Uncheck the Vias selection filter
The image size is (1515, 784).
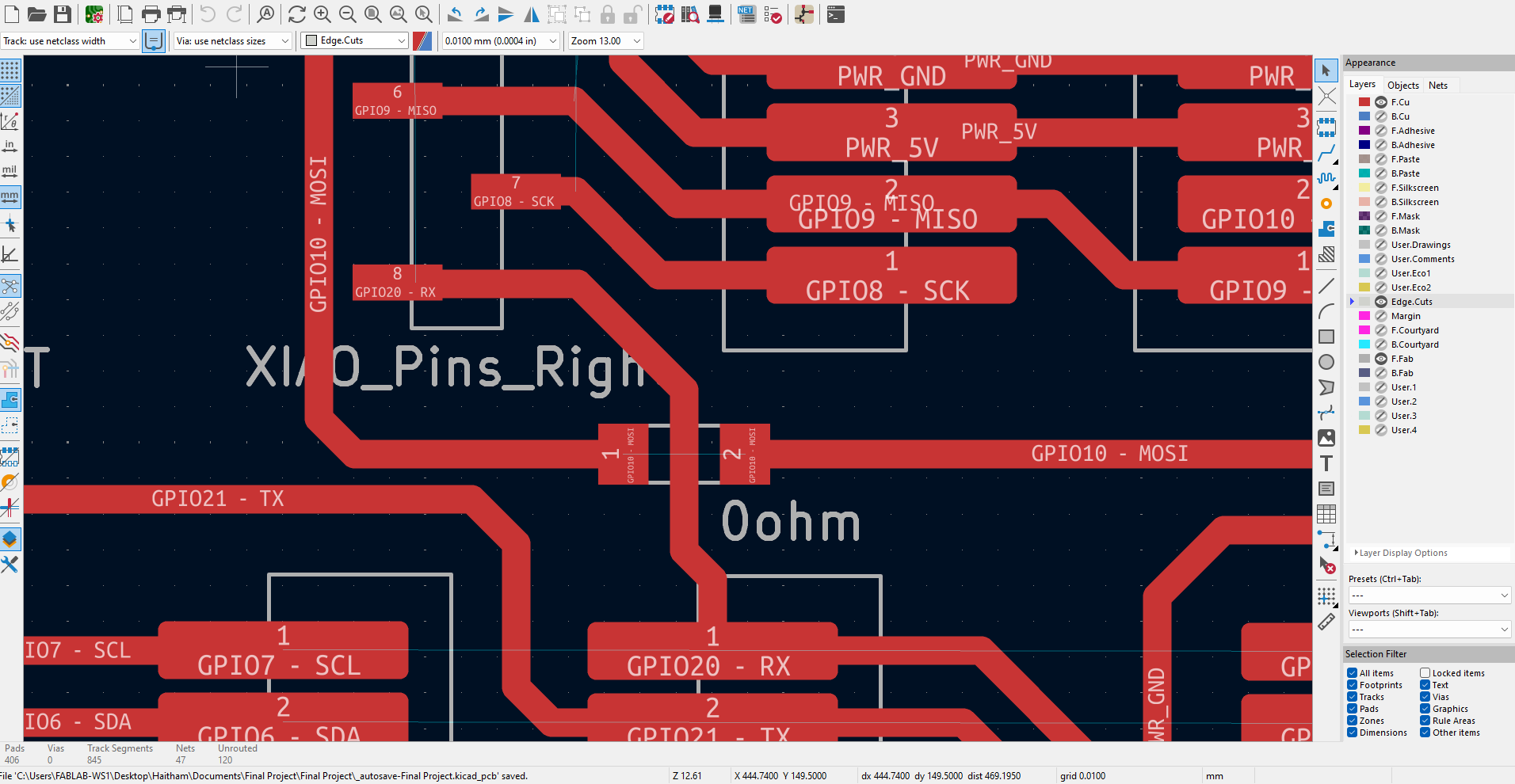[x=1425, y=697]
